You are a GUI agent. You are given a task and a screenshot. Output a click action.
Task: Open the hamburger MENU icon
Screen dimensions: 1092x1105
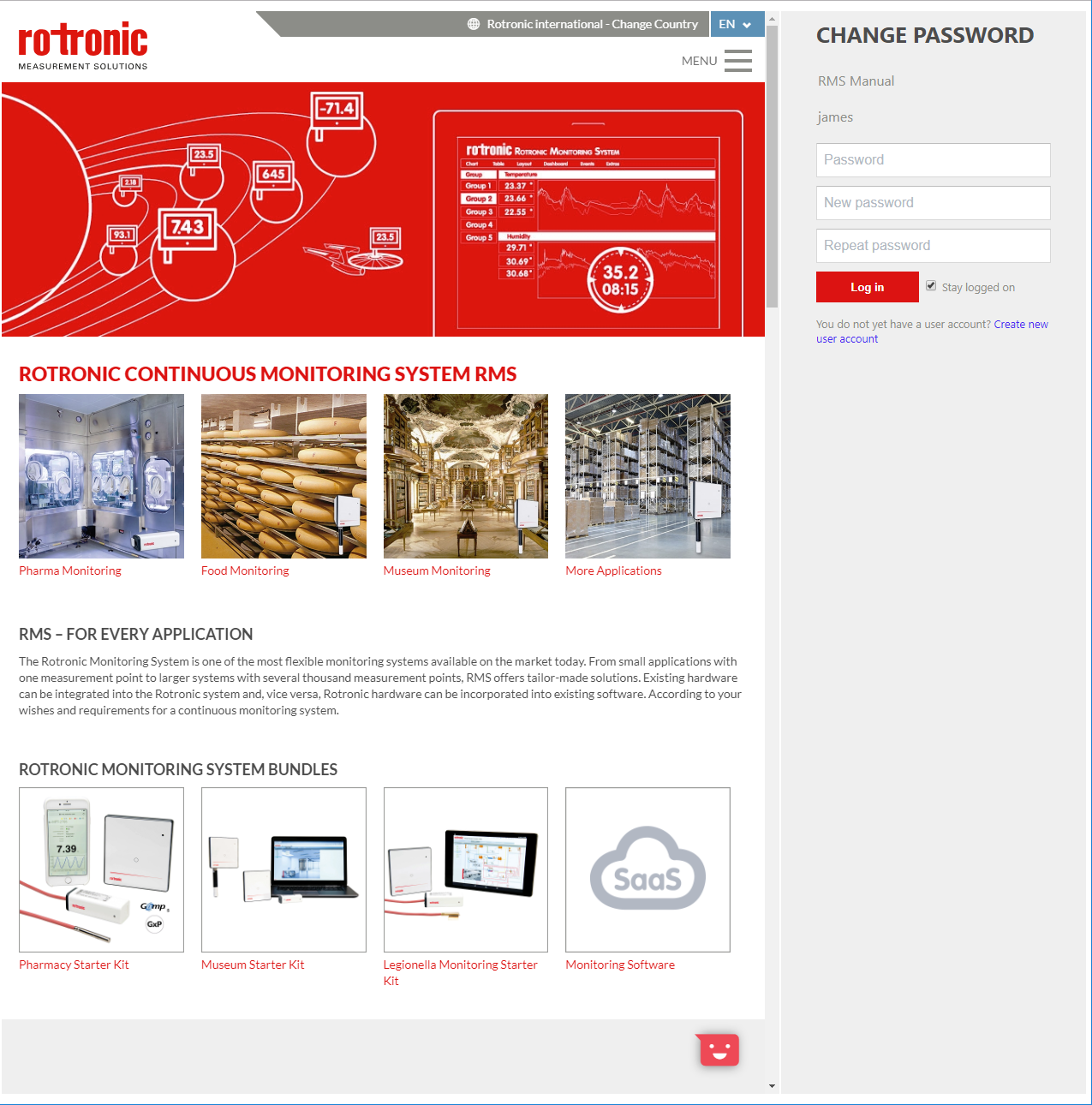point(737,61)
